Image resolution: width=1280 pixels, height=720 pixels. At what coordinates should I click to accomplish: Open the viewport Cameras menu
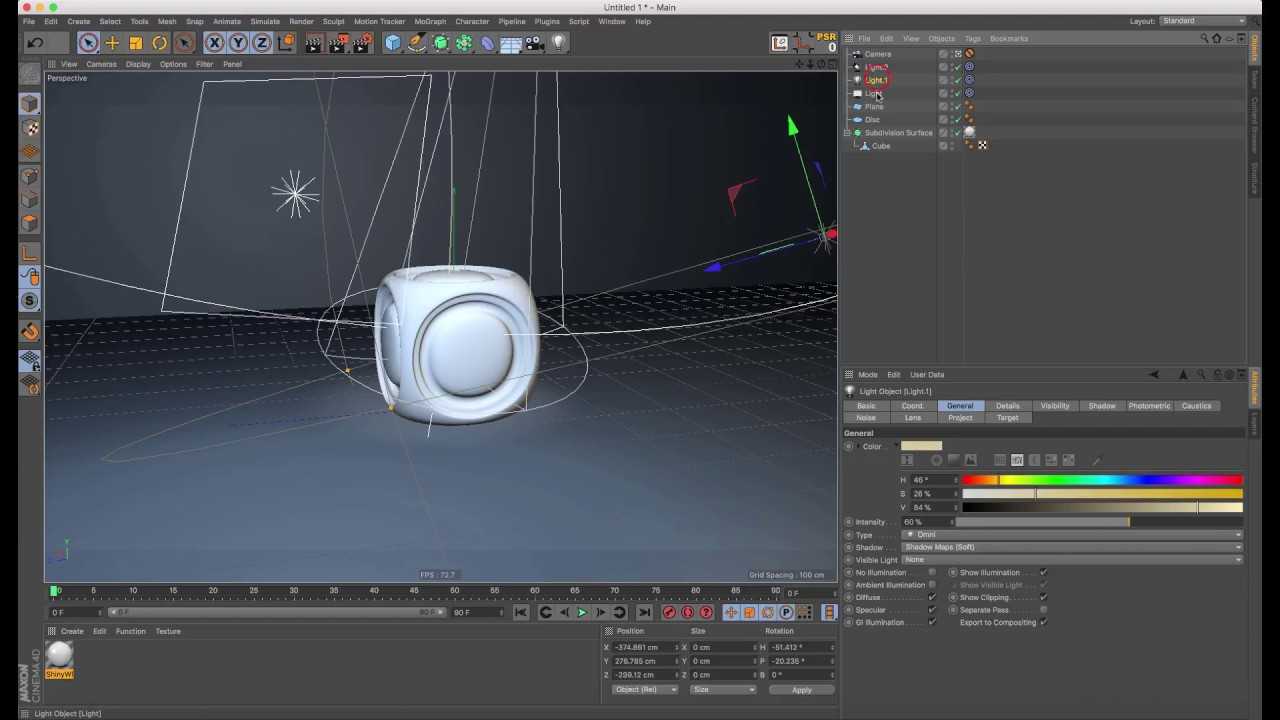(101, 64)
